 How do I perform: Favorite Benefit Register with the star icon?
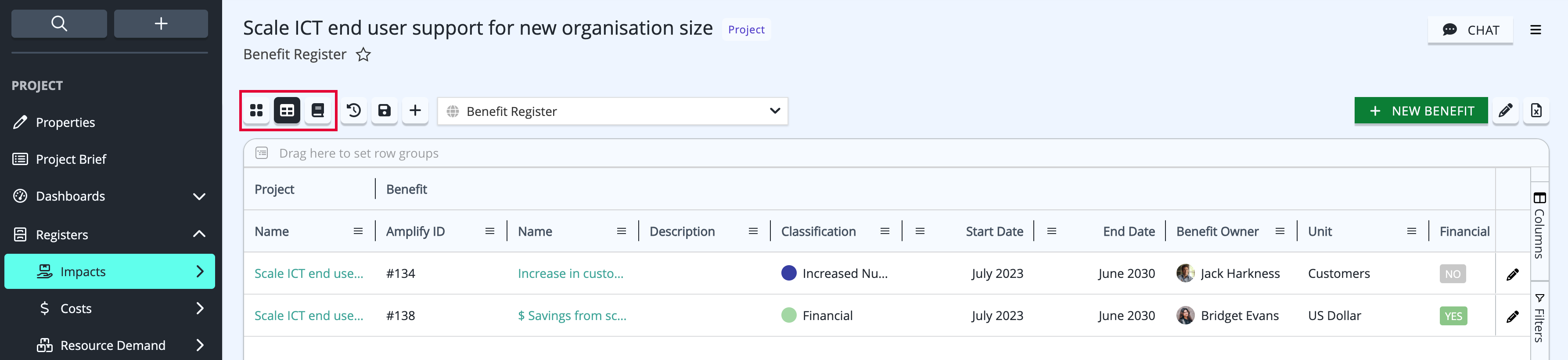coord(363,55)
